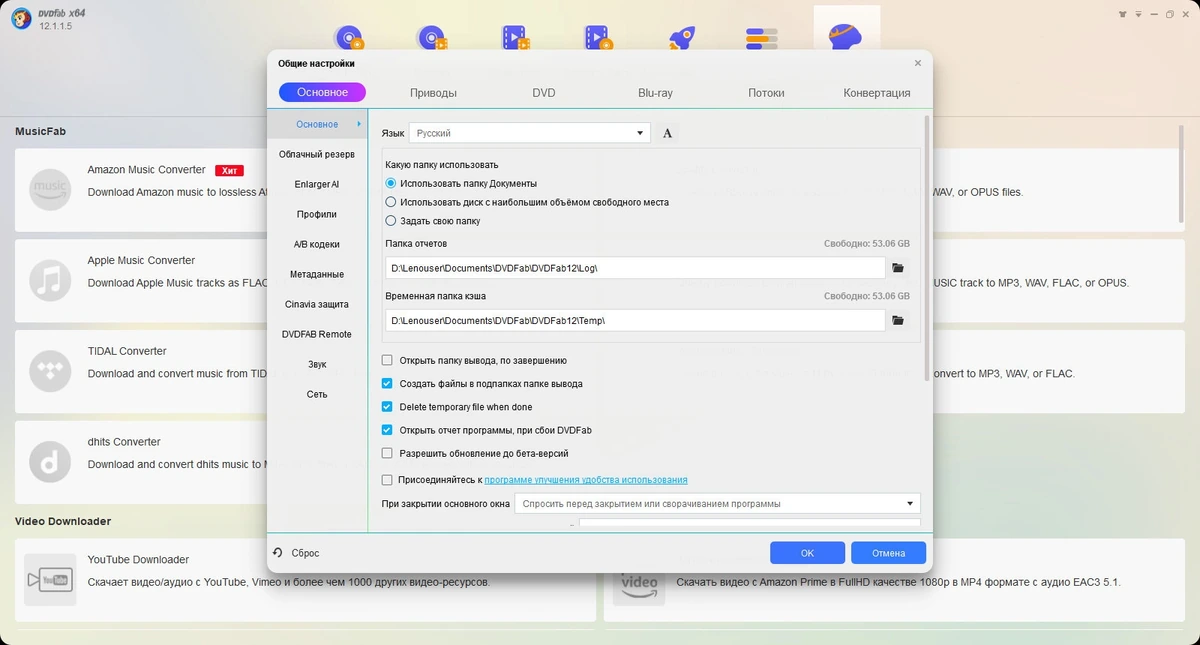The image size is (1200, 645).
Task: Open 'DVDFAB Remote' settings section
Action: coord(317,334)
